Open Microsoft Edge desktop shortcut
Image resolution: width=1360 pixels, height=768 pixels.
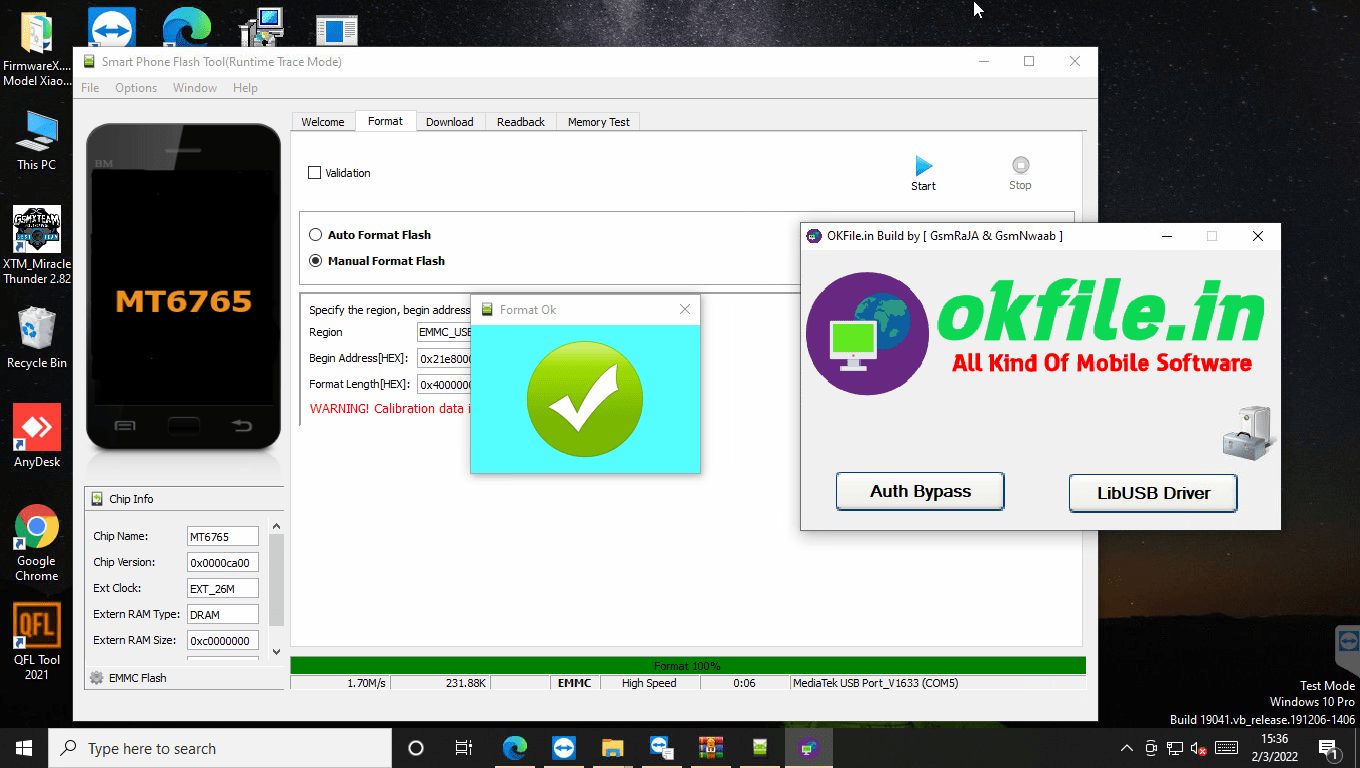(187, 27)
